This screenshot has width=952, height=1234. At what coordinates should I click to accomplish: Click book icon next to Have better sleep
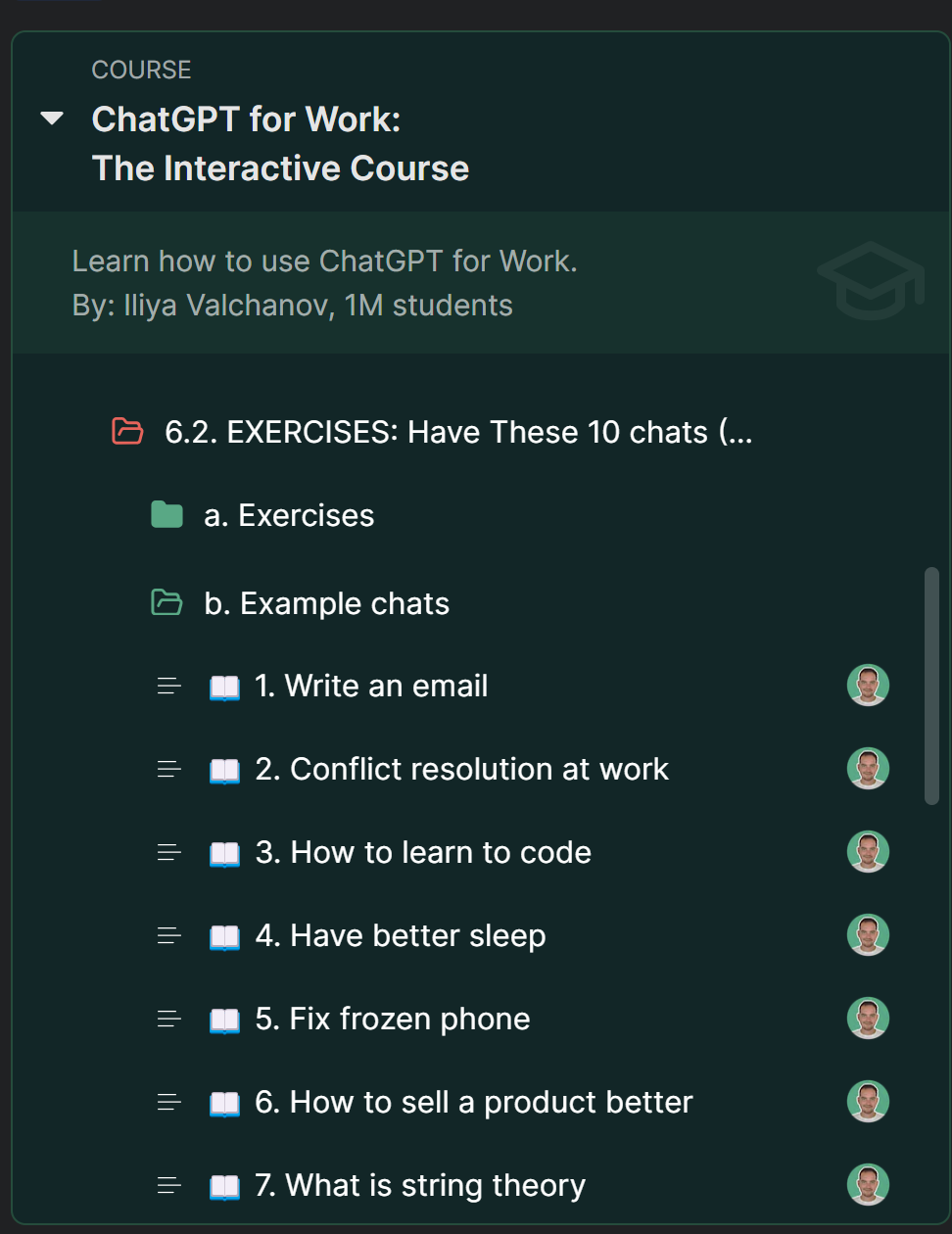coord(224,936)
